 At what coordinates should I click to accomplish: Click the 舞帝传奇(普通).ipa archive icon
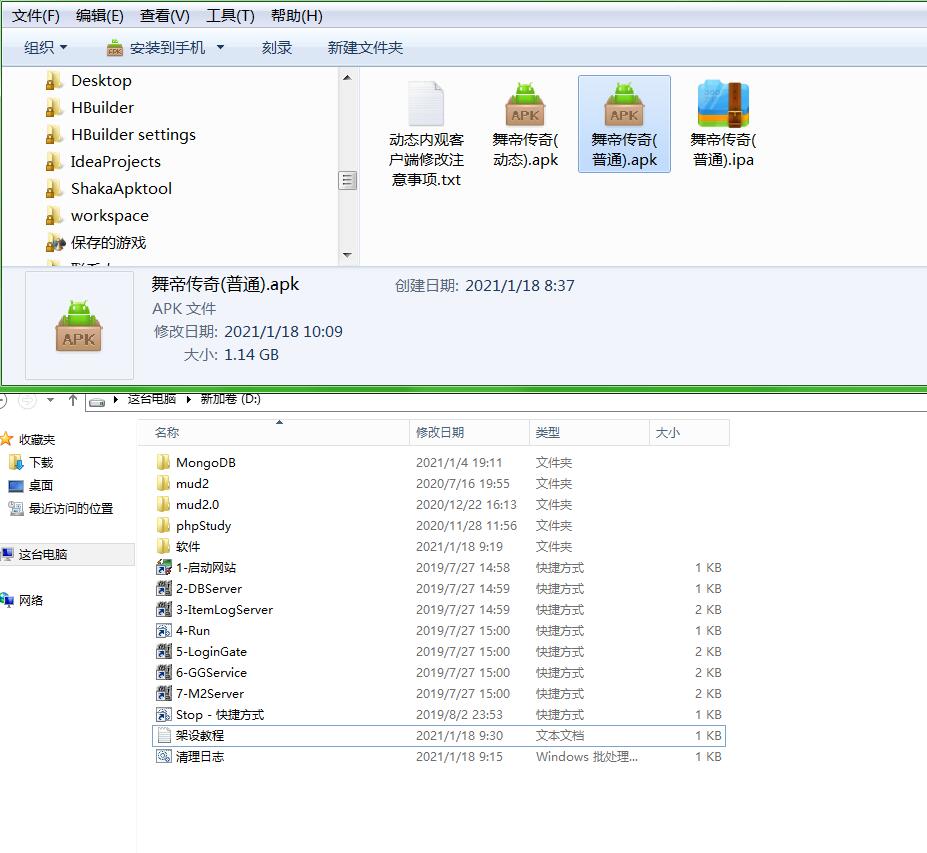coord(723,104)
